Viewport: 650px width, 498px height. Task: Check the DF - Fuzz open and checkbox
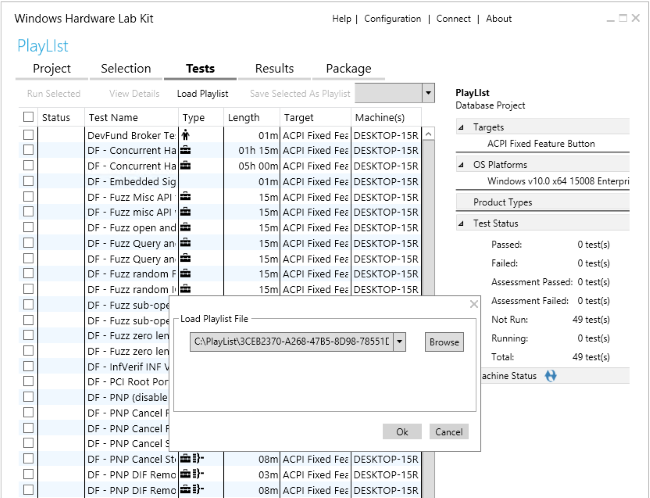[29, 227]
